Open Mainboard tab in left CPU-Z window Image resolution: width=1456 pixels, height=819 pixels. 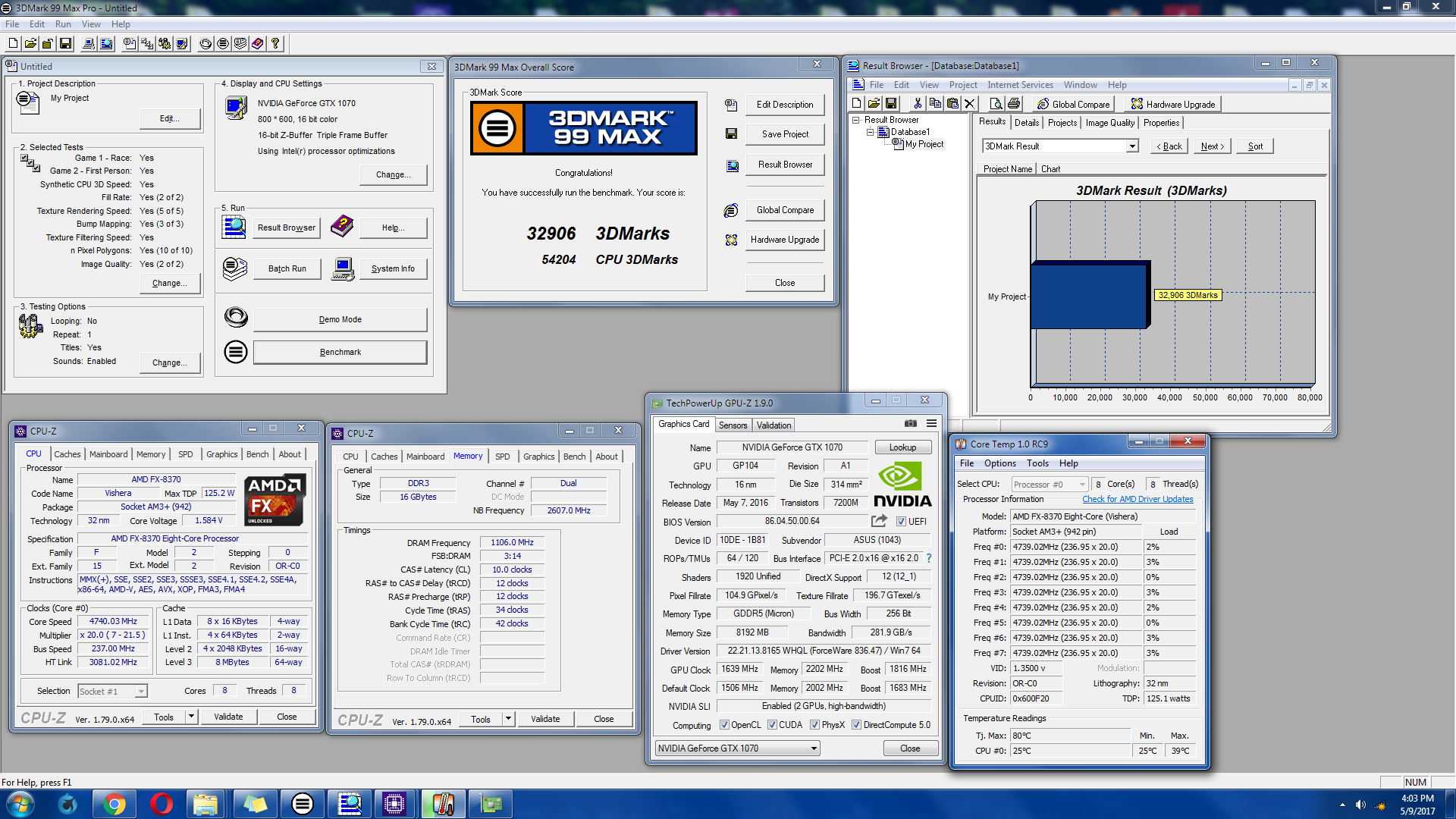(108, 454)
